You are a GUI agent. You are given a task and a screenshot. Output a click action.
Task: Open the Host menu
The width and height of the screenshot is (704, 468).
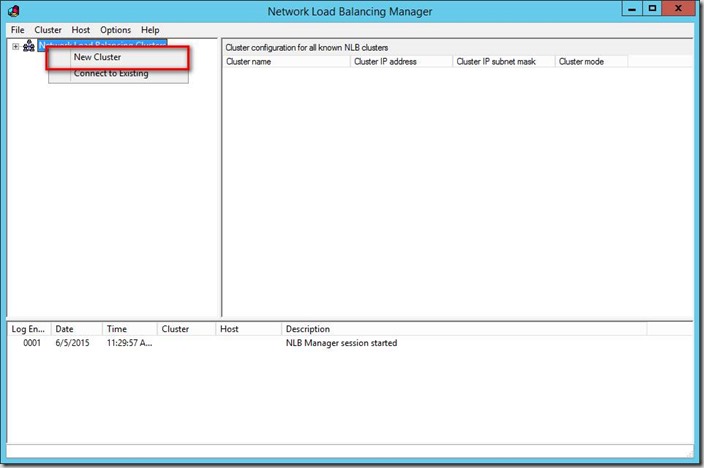[81, 30]
